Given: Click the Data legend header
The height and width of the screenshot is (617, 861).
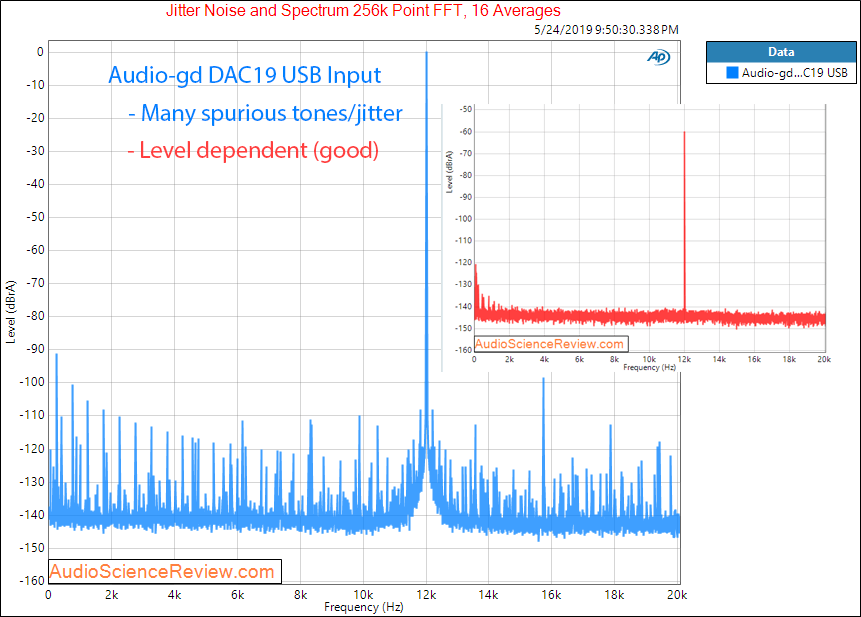Looking at the screenshot, I should 781,52.
